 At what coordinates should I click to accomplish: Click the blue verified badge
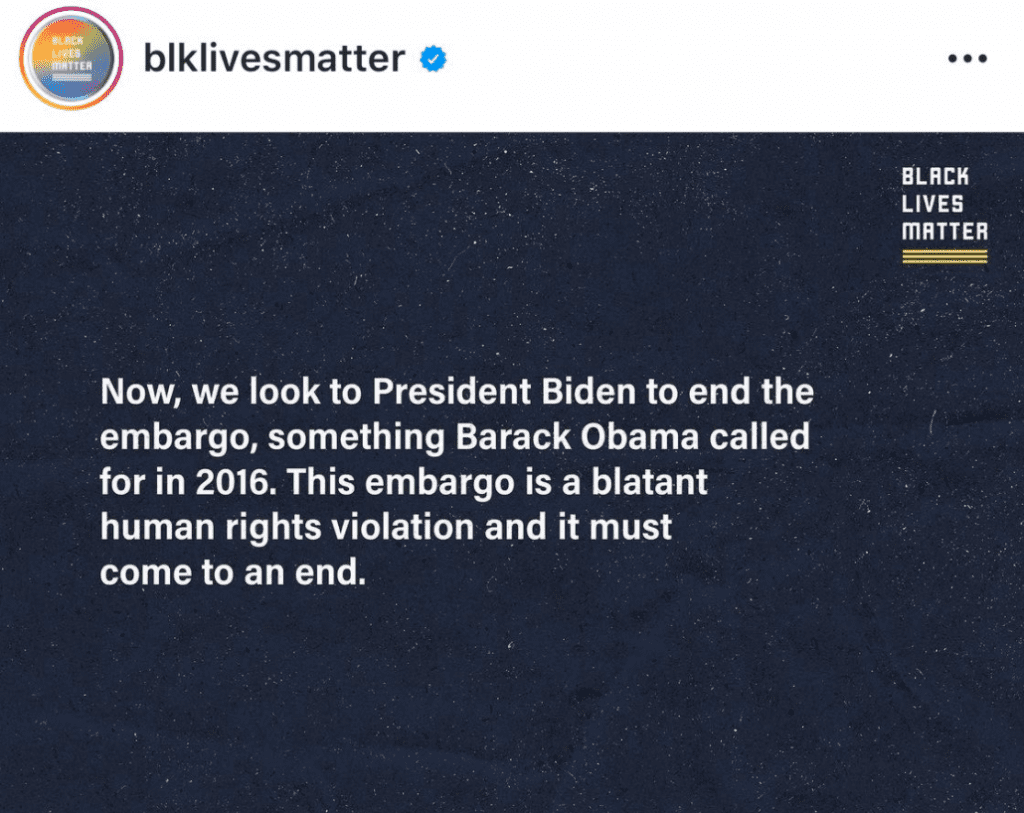tap(433, 59)
